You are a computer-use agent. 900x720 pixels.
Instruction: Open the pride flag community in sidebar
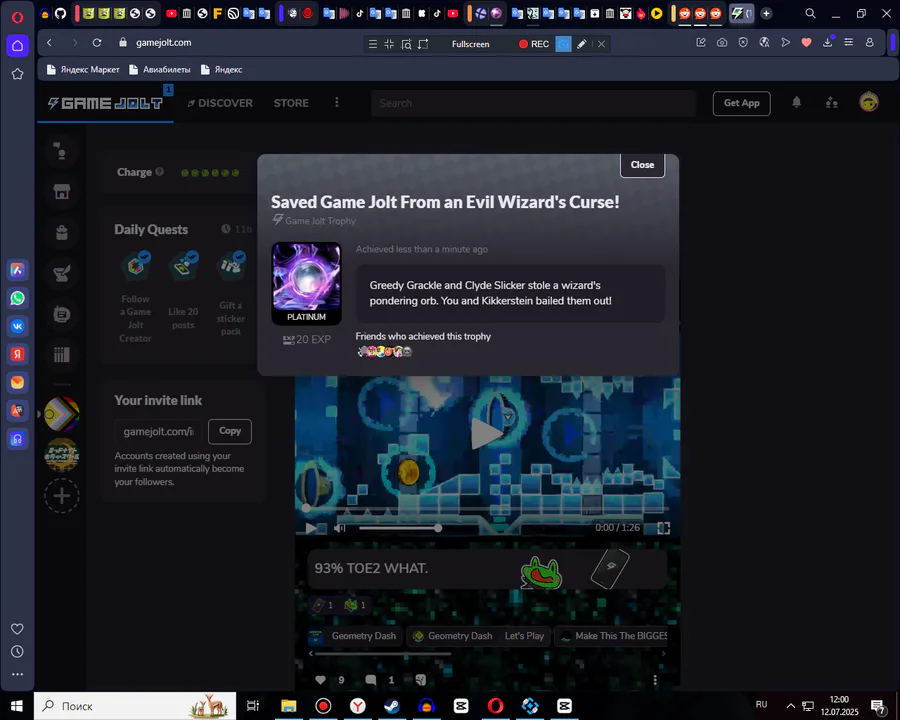[62, 414]
